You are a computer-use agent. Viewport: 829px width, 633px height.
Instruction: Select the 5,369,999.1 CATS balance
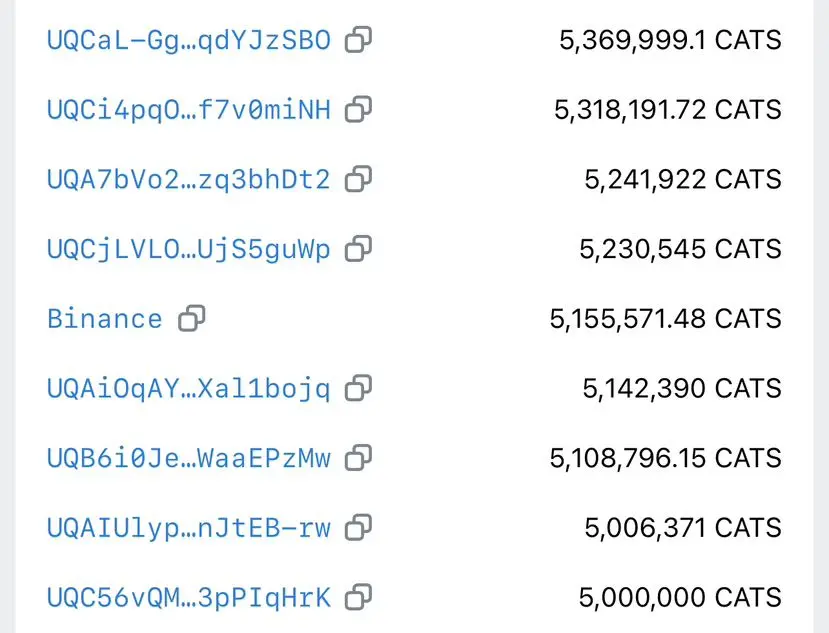tap(670, 40)
